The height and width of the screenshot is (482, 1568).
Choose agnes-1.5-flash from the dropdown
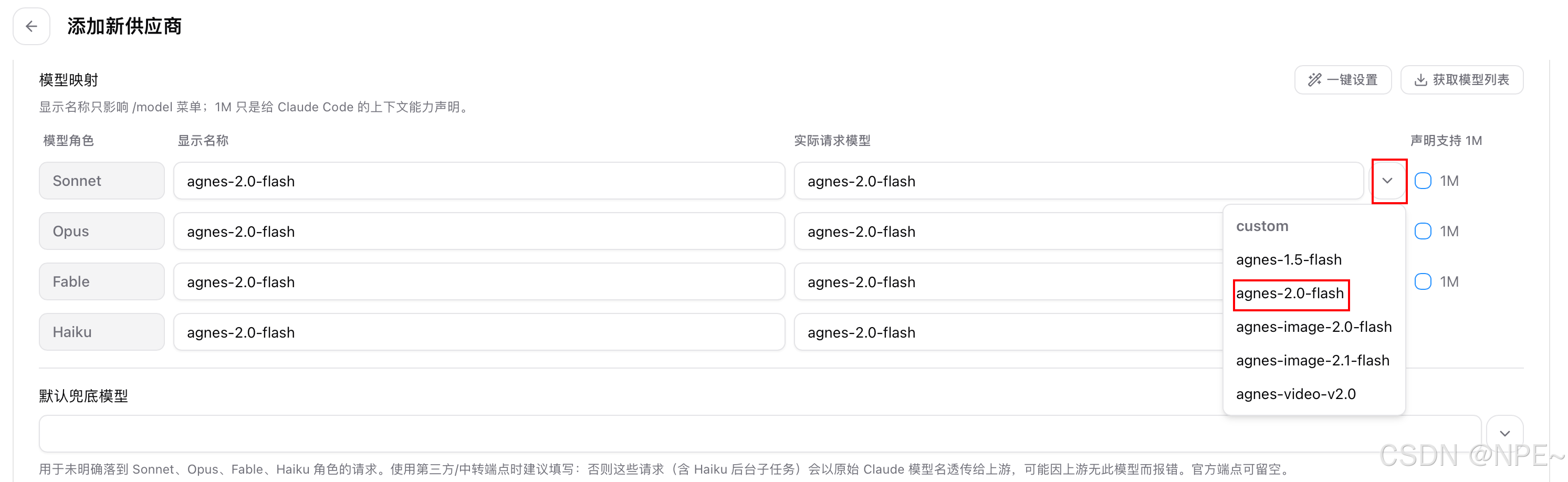coord(1289,259)
